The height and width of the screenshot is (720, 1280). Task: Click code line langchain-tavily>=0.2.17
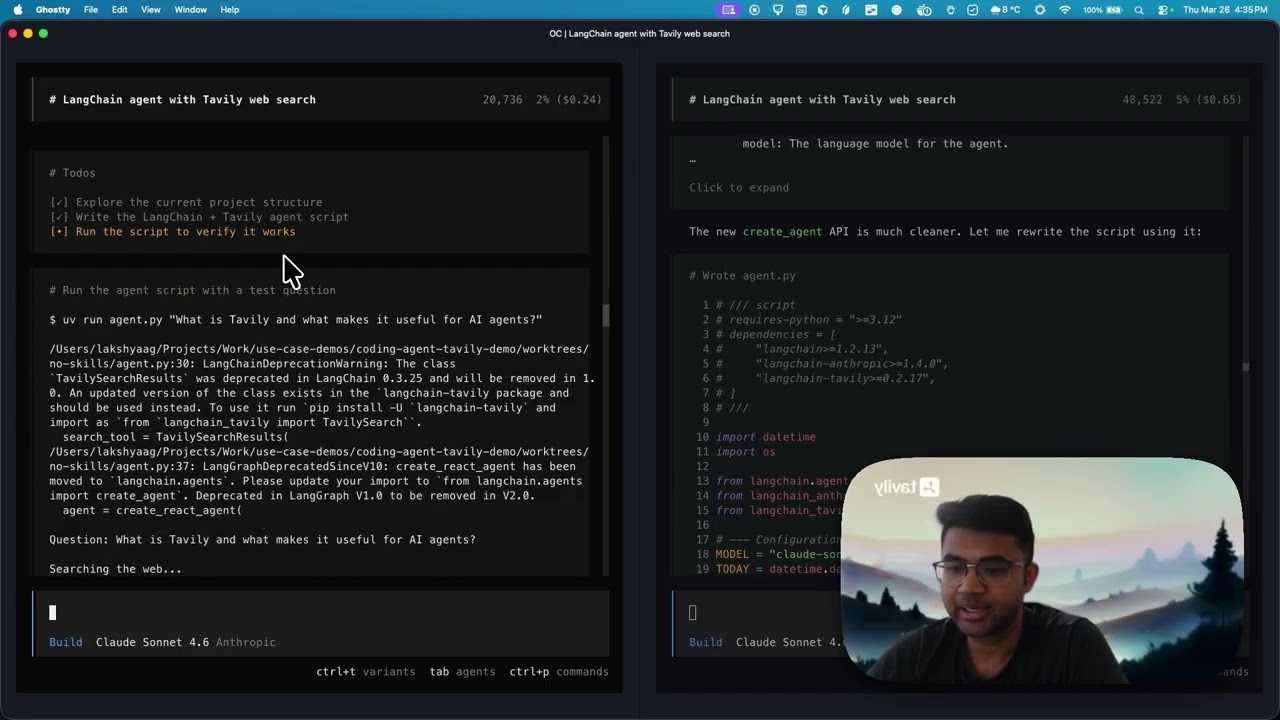click(826, 379)
